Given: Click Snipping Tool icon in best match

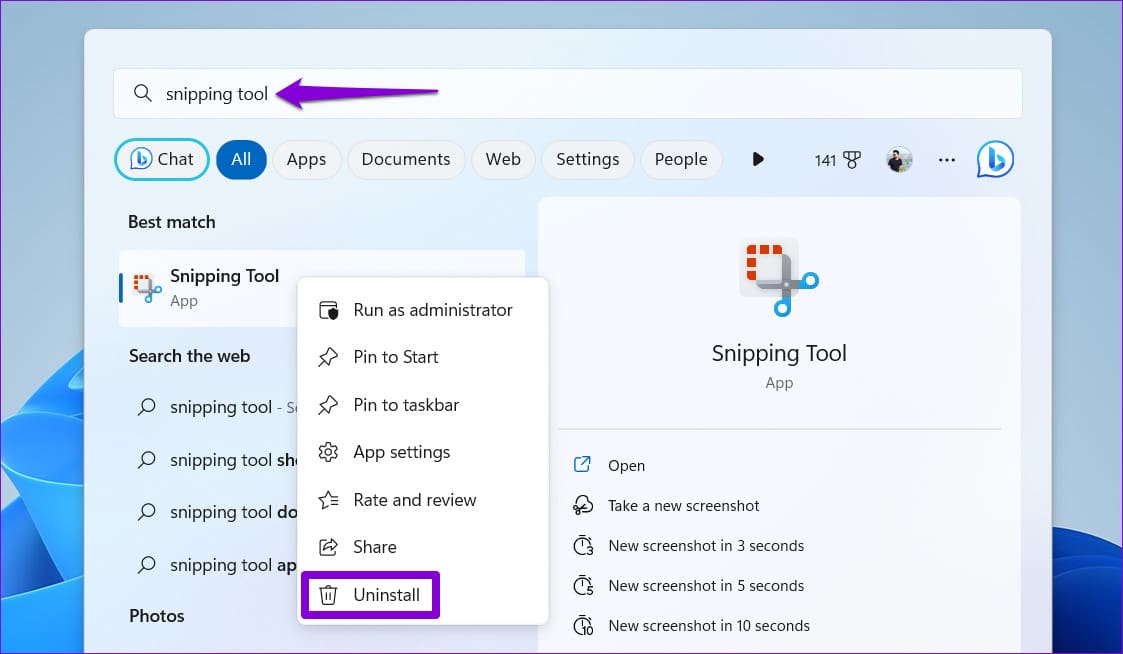Looking at the screenshot, I should point(148,288).
